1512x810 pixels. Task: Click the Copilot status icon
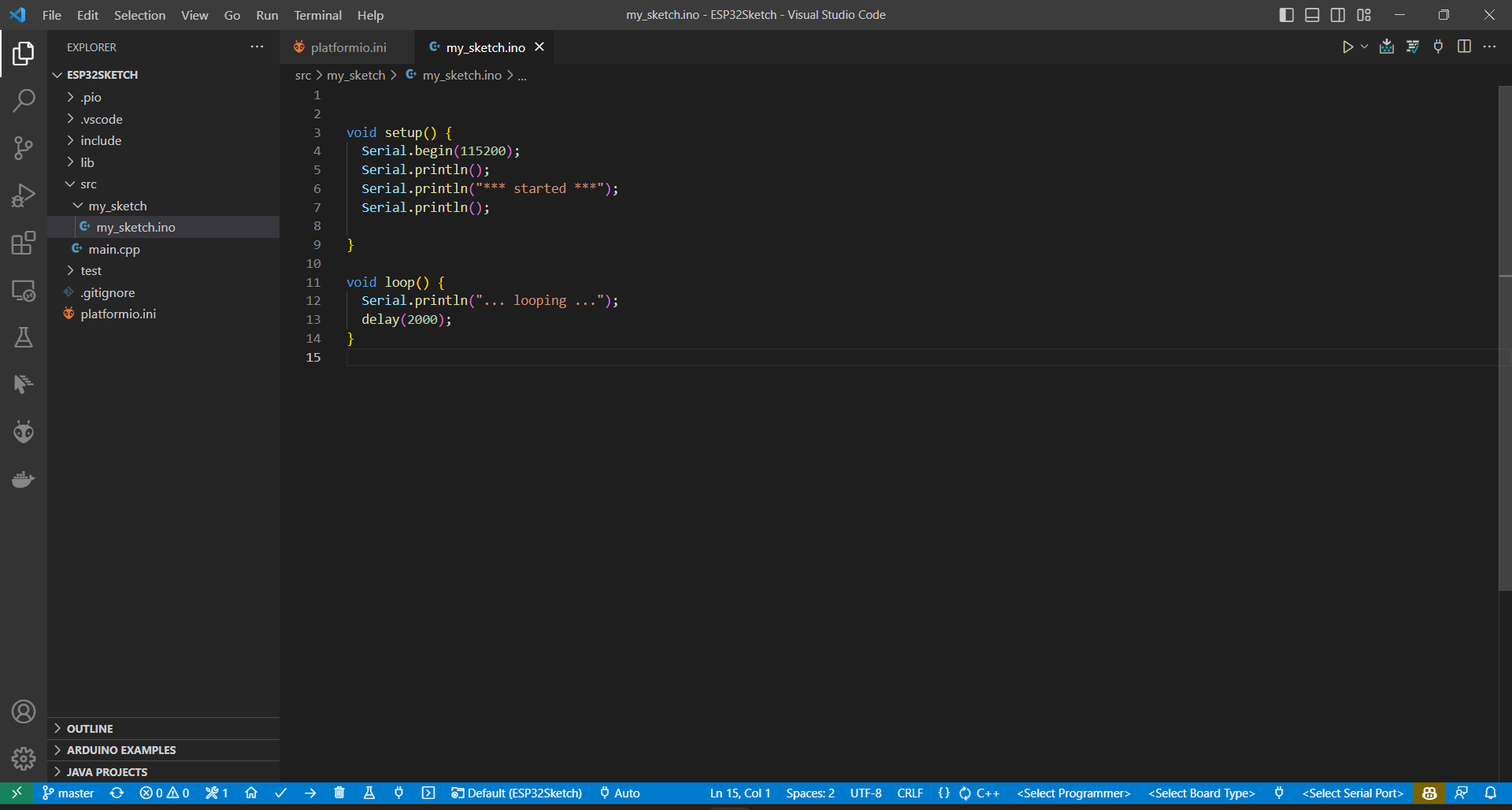point(1429,793)
